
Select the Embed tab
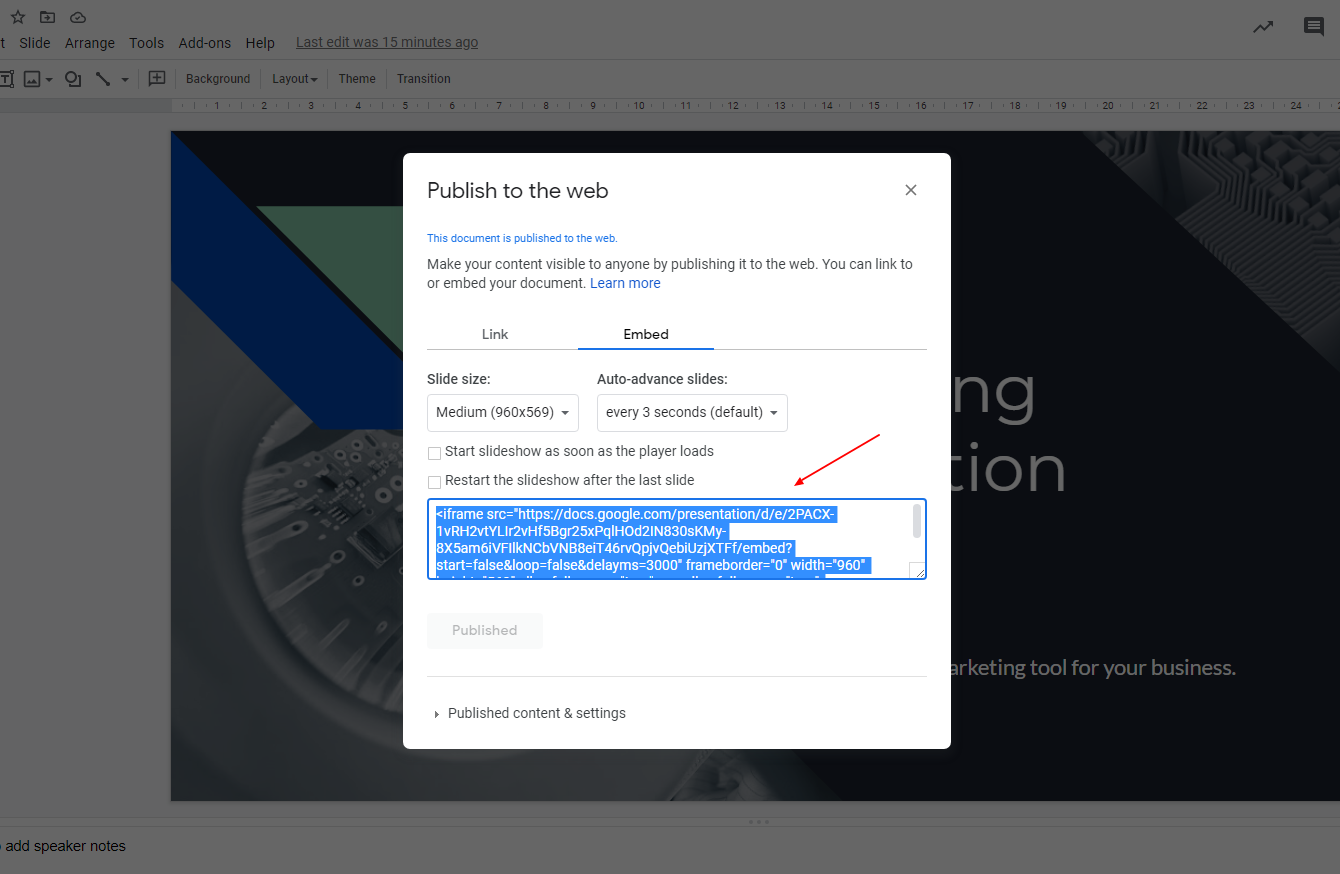[x=646, y=334]
